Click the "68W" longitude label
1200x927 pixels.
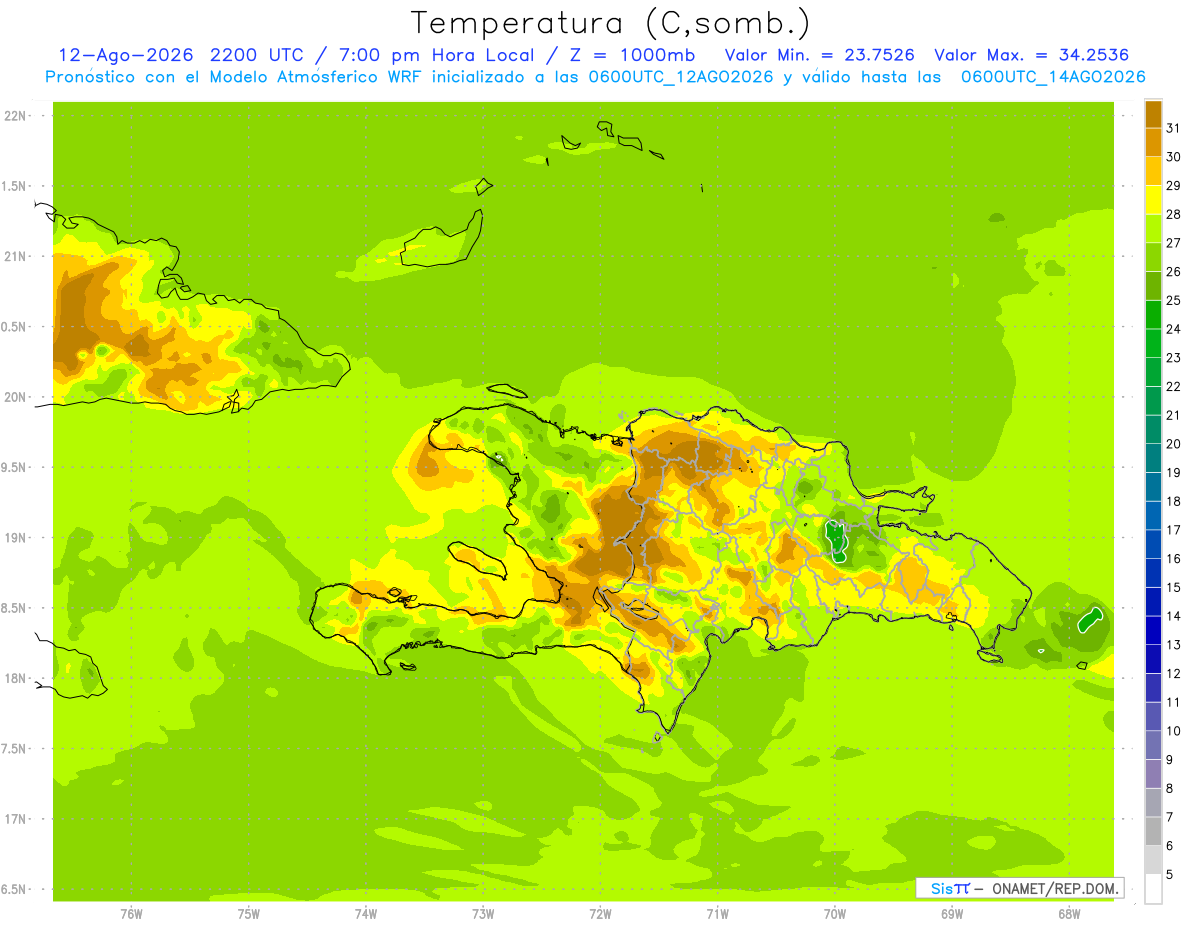click(1069, 914)
